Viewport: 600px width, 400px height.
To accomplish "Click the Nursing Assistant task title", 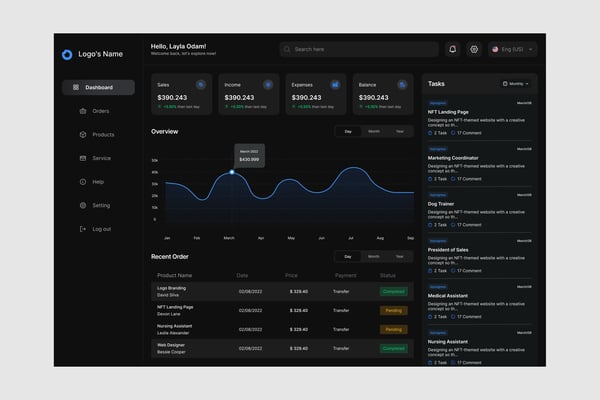I will (x=448, y=341).
